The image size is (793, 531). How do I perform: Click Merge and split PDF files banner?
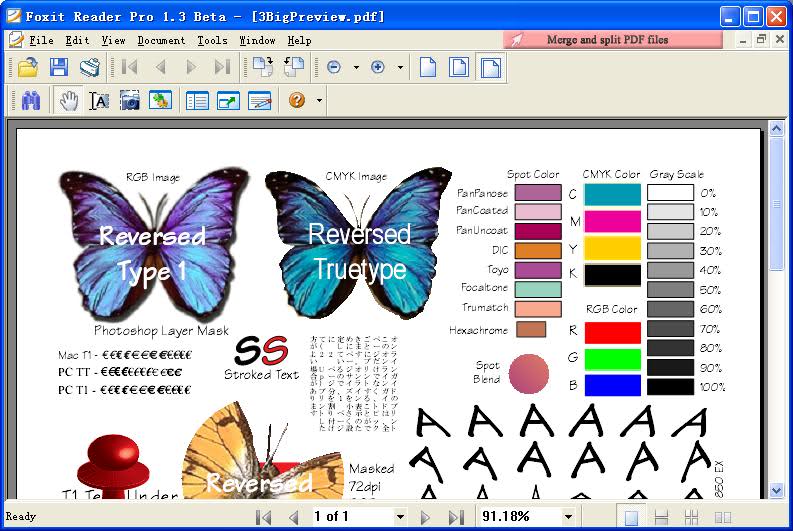coord(613,39)
